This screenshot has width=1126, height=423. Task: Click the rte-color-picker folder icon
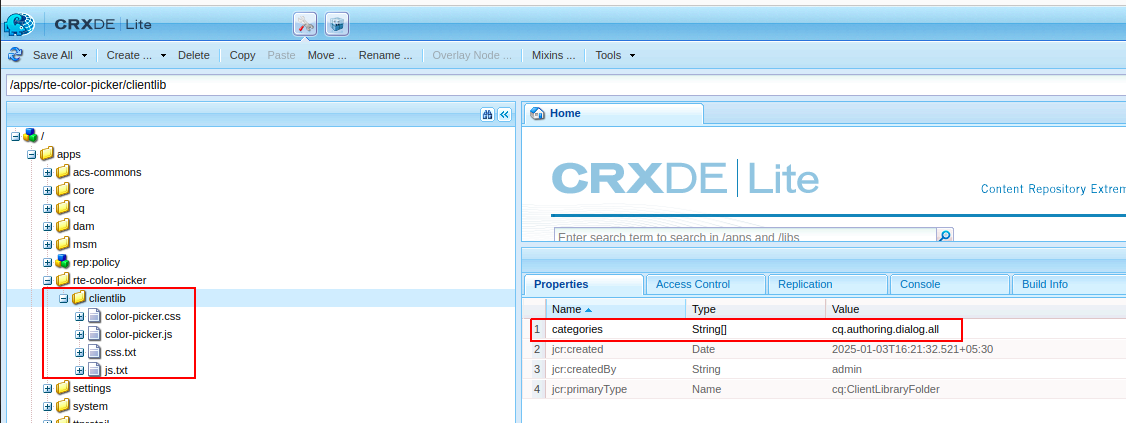pyautogui.click(x=63, y=279)
